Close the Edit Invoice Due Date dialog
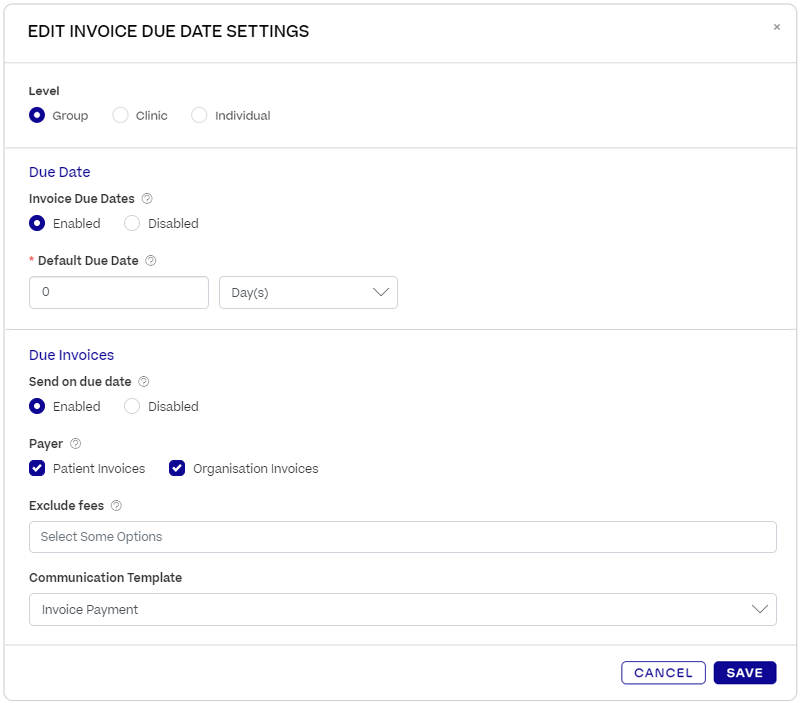 [x=776, y=28]
